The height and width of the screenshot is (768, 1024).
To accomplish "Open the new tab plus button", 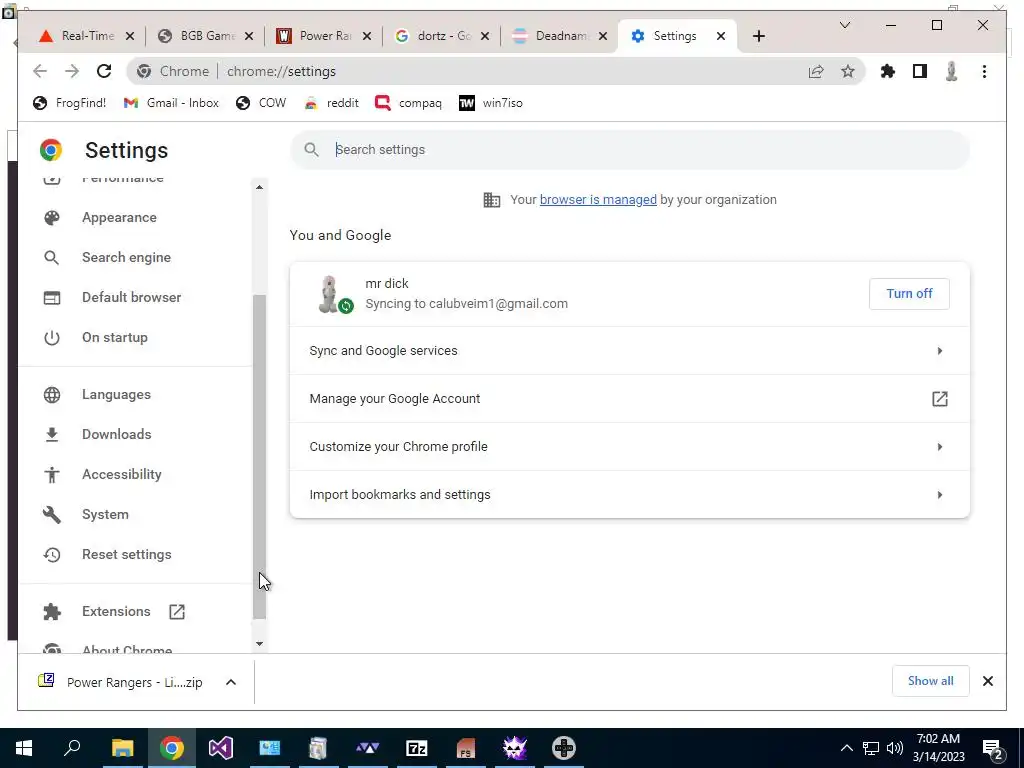I will pos(758,36).
